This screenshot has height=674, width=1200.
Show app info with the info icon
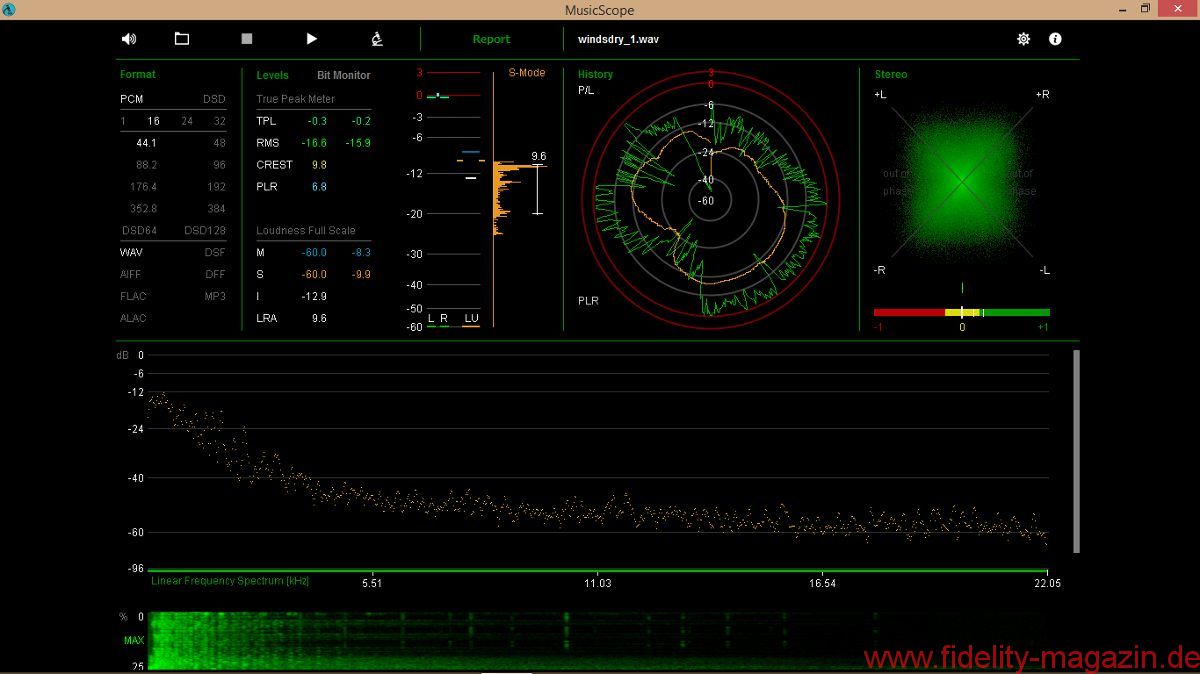coord(1055,39)
